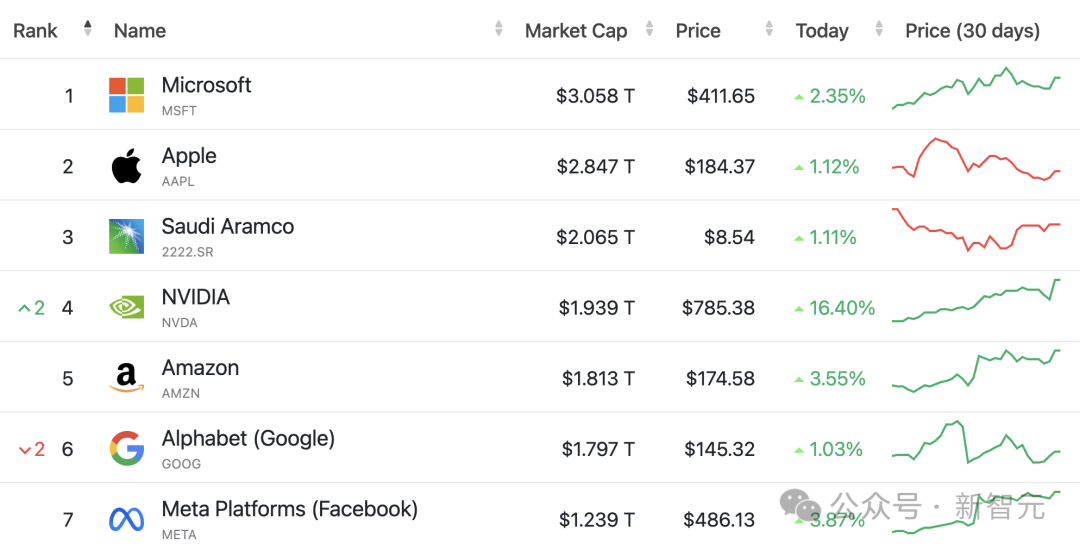Toggle sort arrows beside Price column
Viewport: 1080px width, 550px height.
tap(769, 28)
